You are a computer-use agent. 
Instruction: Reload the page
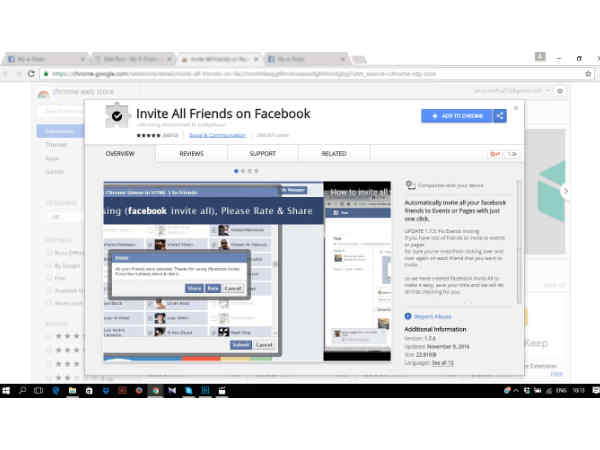[x=31, y=73]
